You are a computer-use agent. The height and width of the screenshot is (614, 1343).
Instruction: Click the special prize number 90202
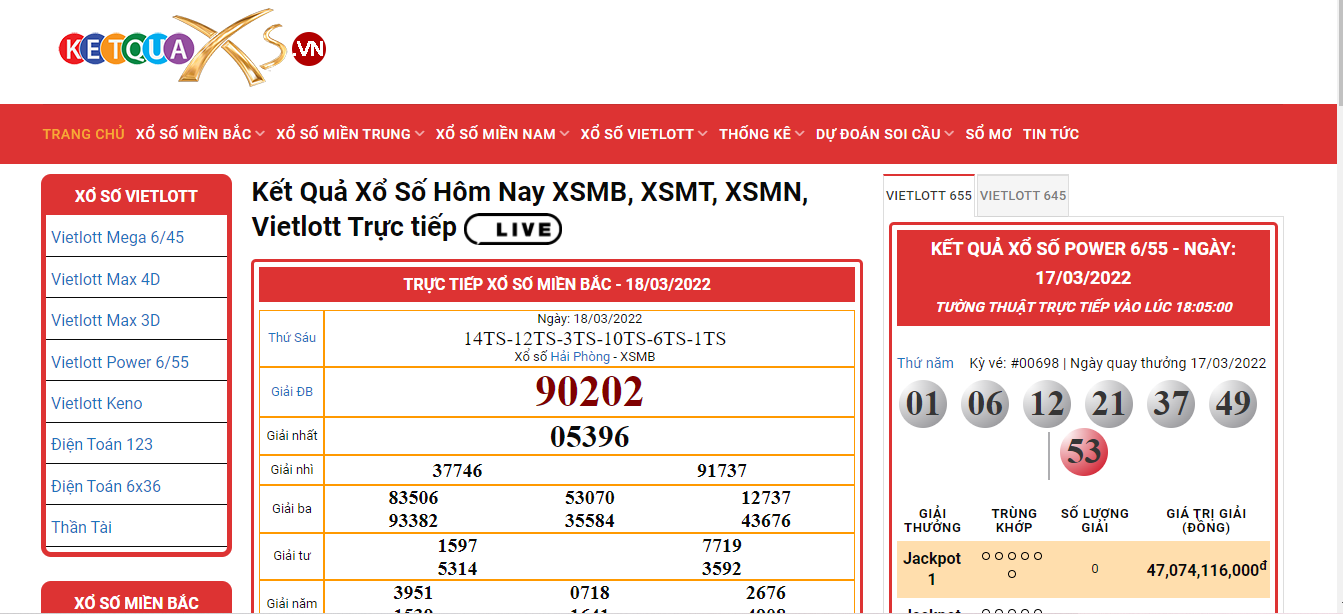click(x=589, y=392)
